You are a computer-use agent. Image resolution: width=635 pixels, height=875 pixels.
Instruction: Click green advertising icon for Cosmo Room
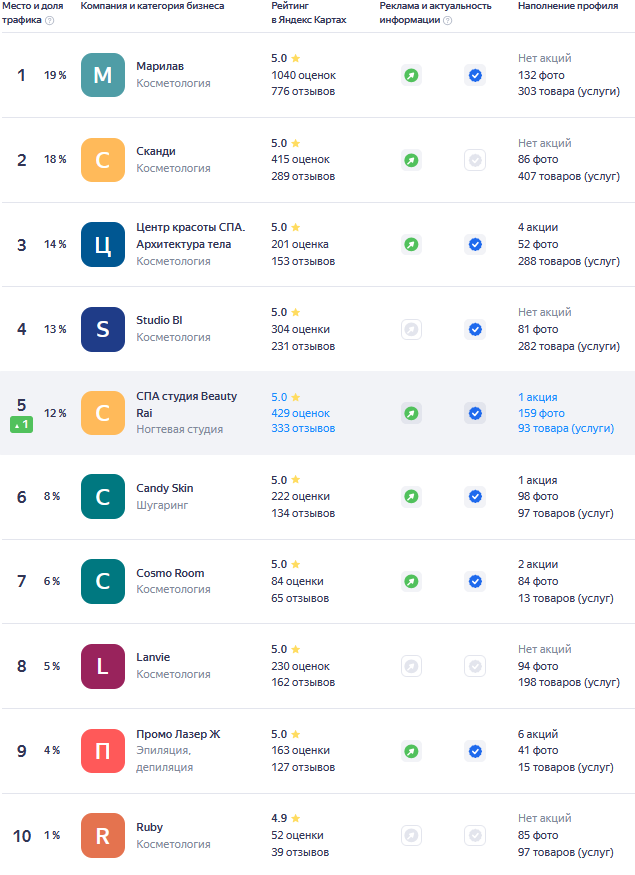pyautogui.click(x=411, y=581)
